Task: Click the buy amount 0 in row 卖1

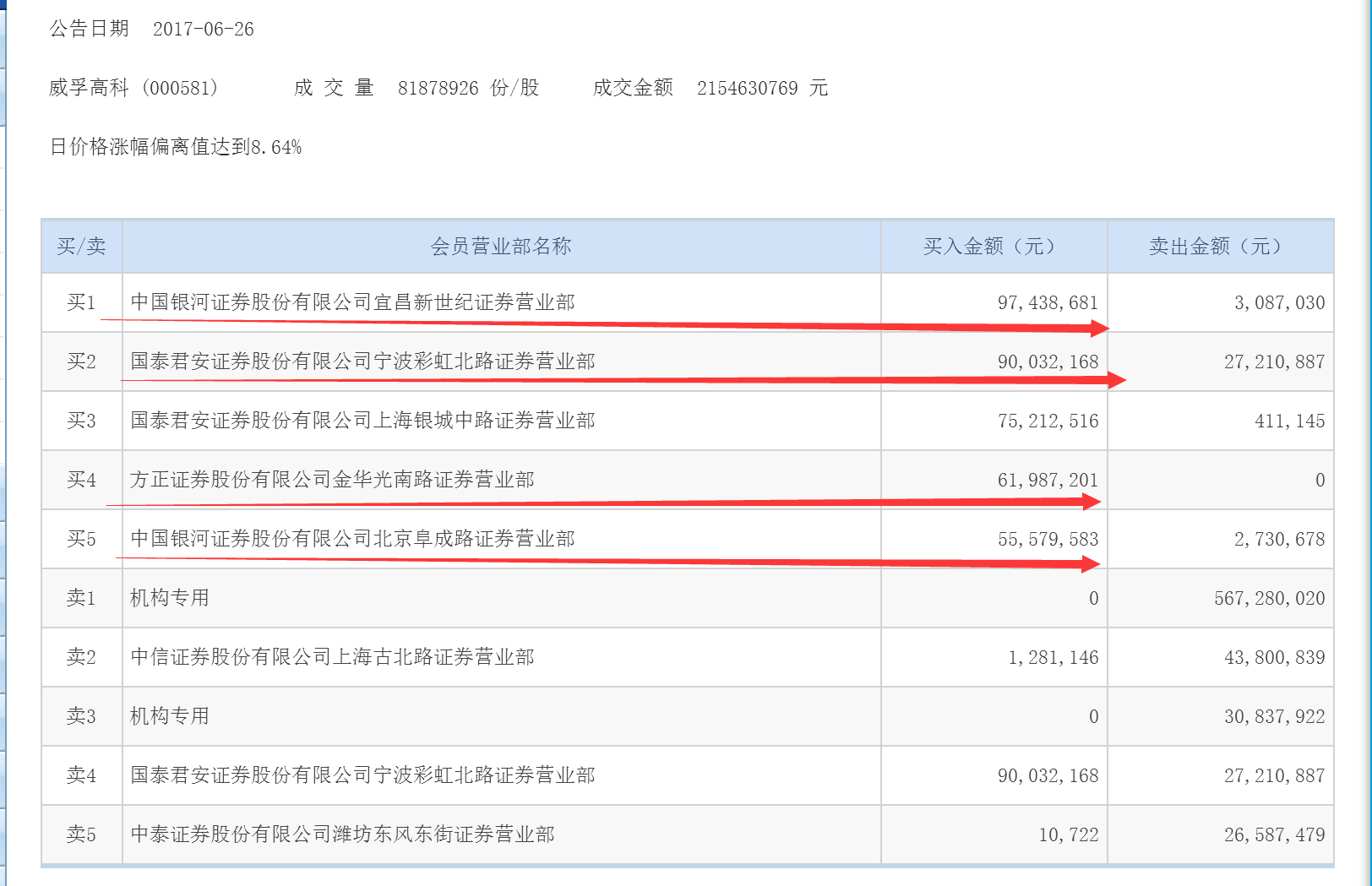Action: [1093, 598]
